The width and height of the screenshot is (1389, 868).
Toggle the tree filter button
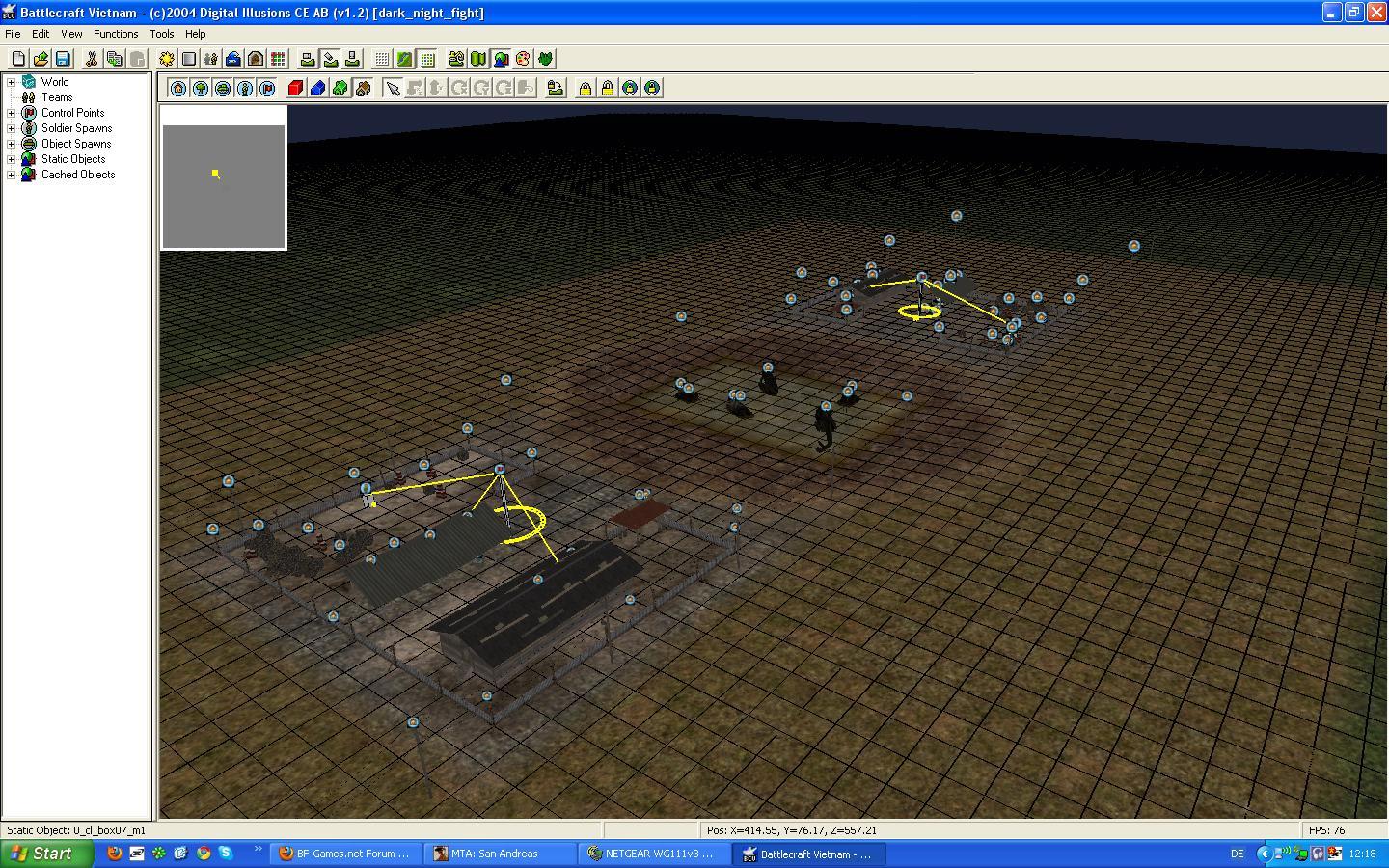201,88
